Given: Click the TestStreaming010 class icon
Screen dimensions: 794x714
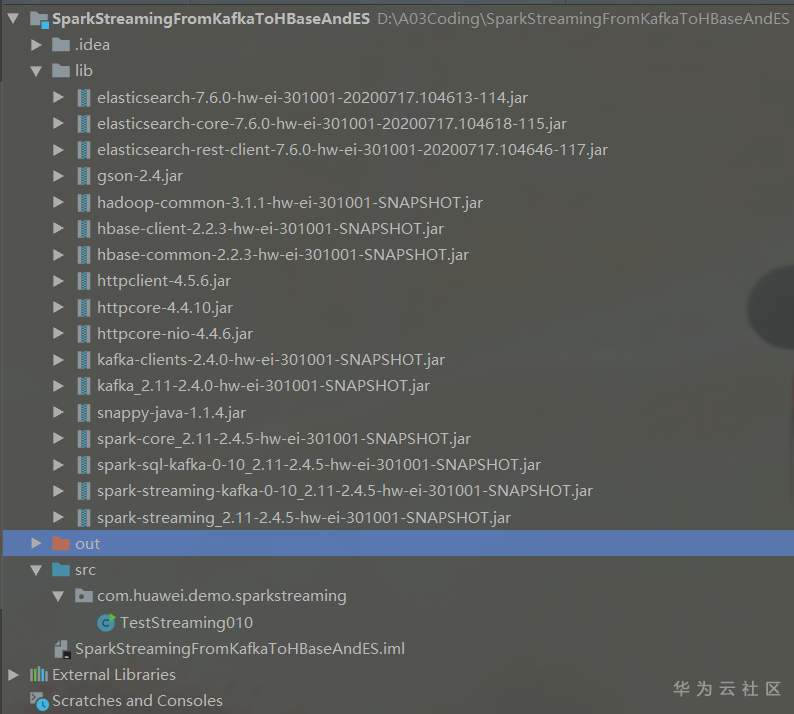Looking at the screenshot, I should 105,622.
